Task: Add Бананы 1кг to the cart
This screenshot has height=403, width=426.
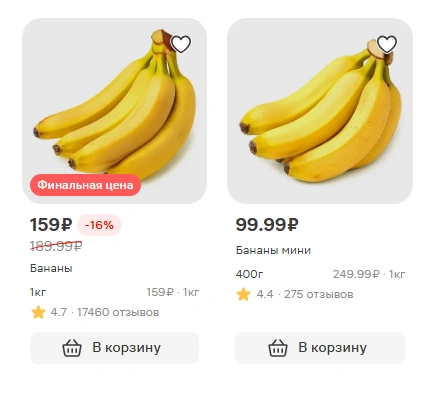Action: [x=114, y=348]
